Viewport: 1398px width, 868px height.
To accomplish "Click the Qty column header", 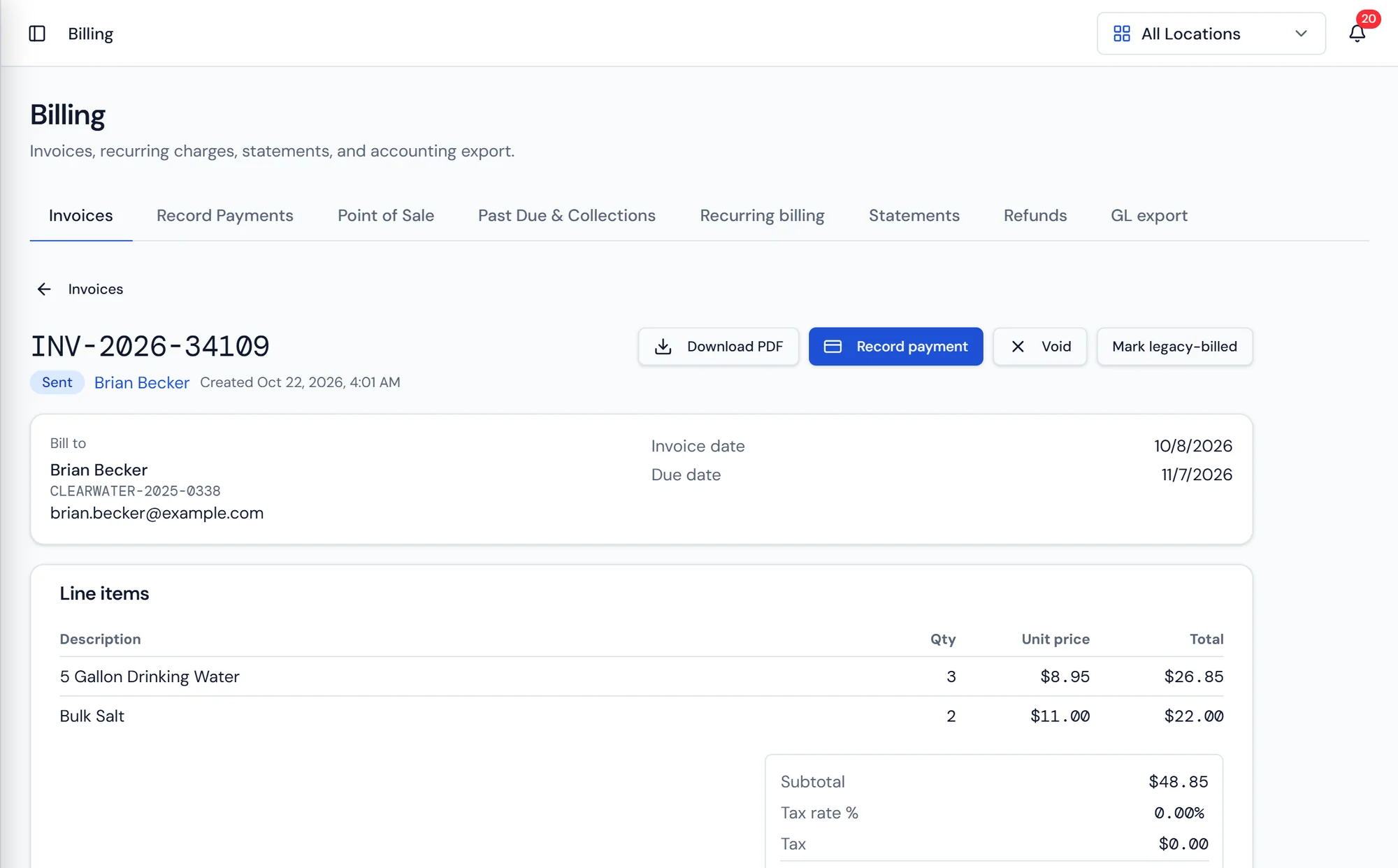I will (x=943, y=639).
